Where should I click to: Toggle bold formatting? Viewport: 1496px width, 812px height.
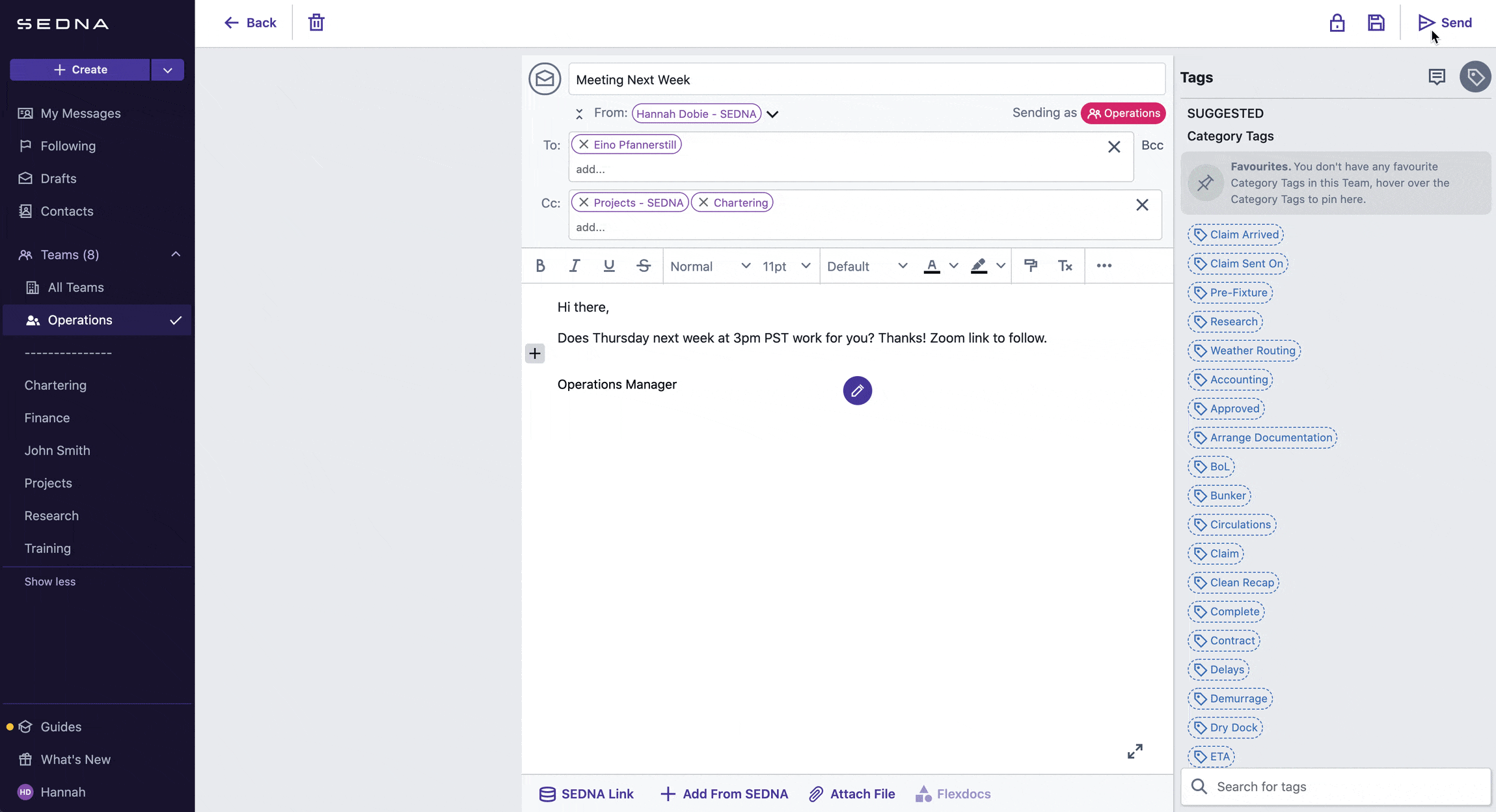pyautogui.click(x=540, y=265)
